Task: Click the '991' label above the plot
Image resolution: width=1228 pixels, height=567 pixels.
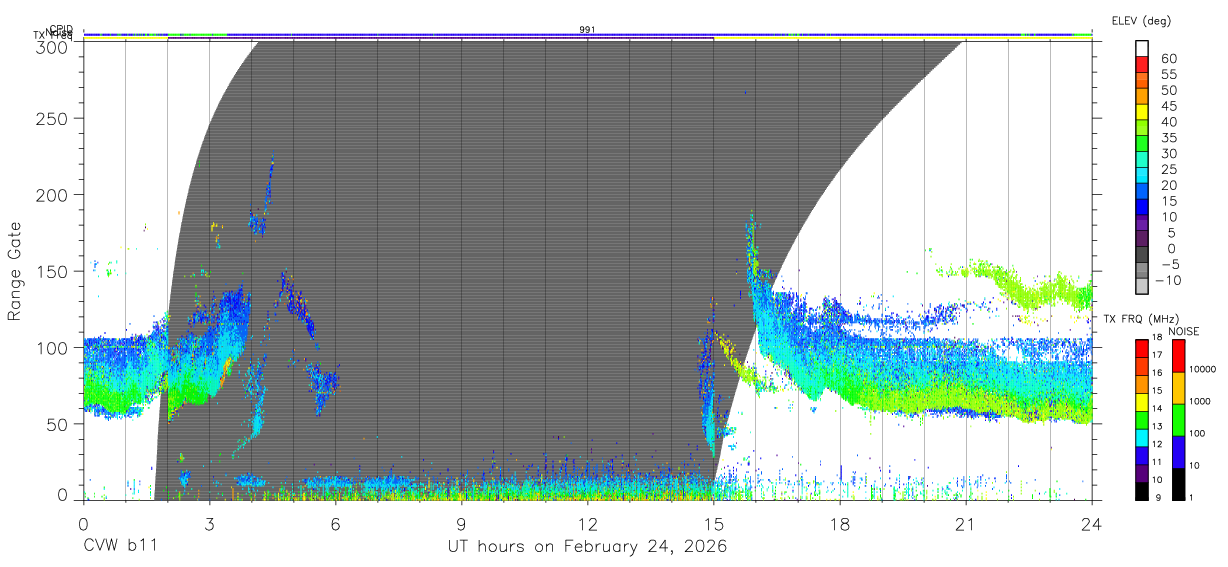Action: point(587,30)
